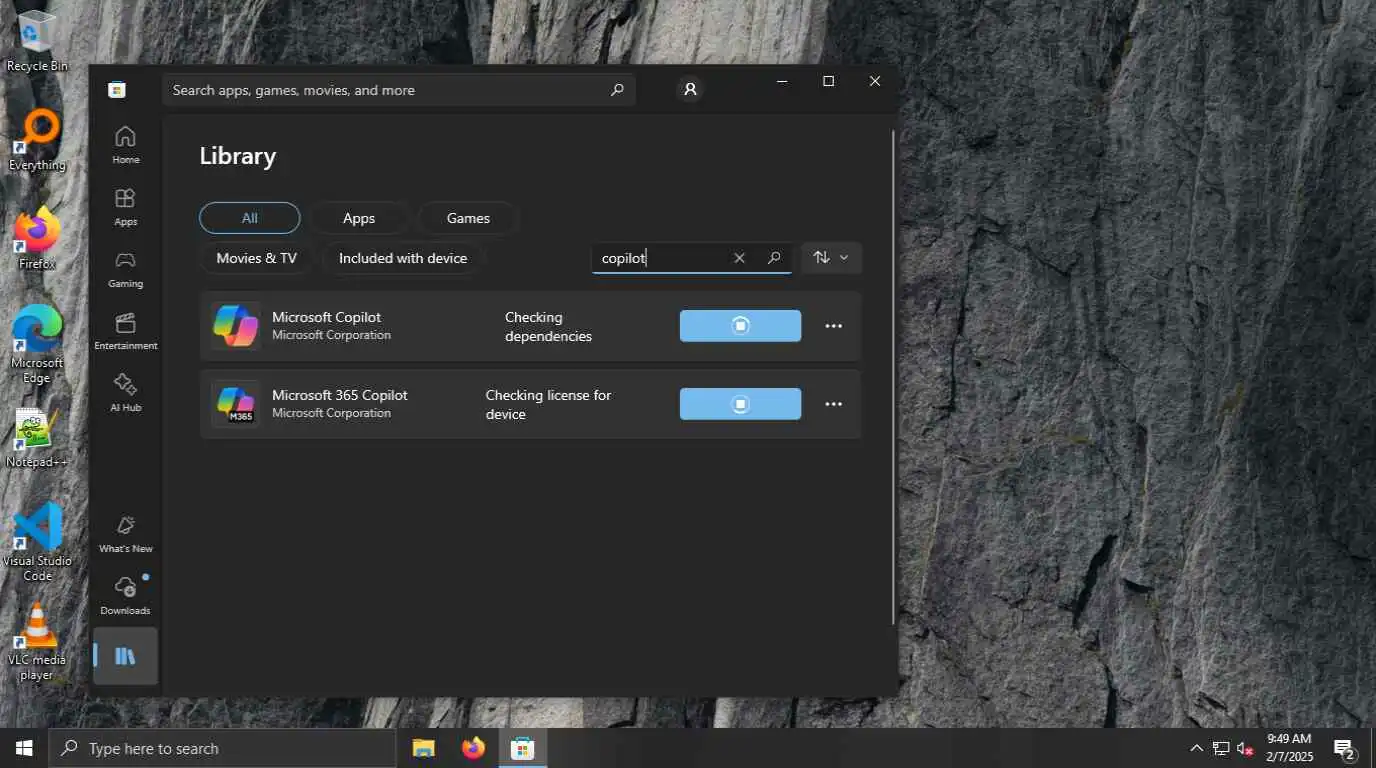Open the taskbar clock and date
1376x768 pixels.
(1289, 748)
